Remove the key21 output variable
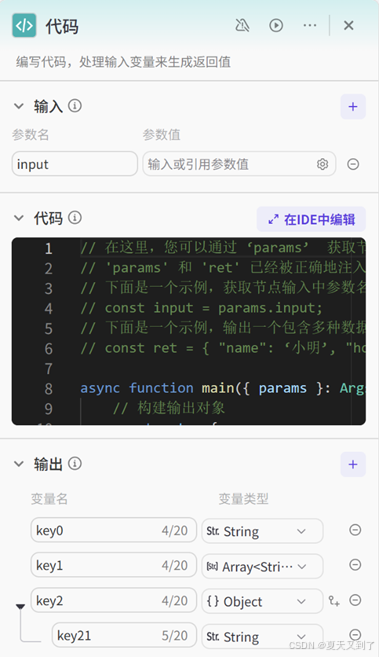 (x=355, y=634)
